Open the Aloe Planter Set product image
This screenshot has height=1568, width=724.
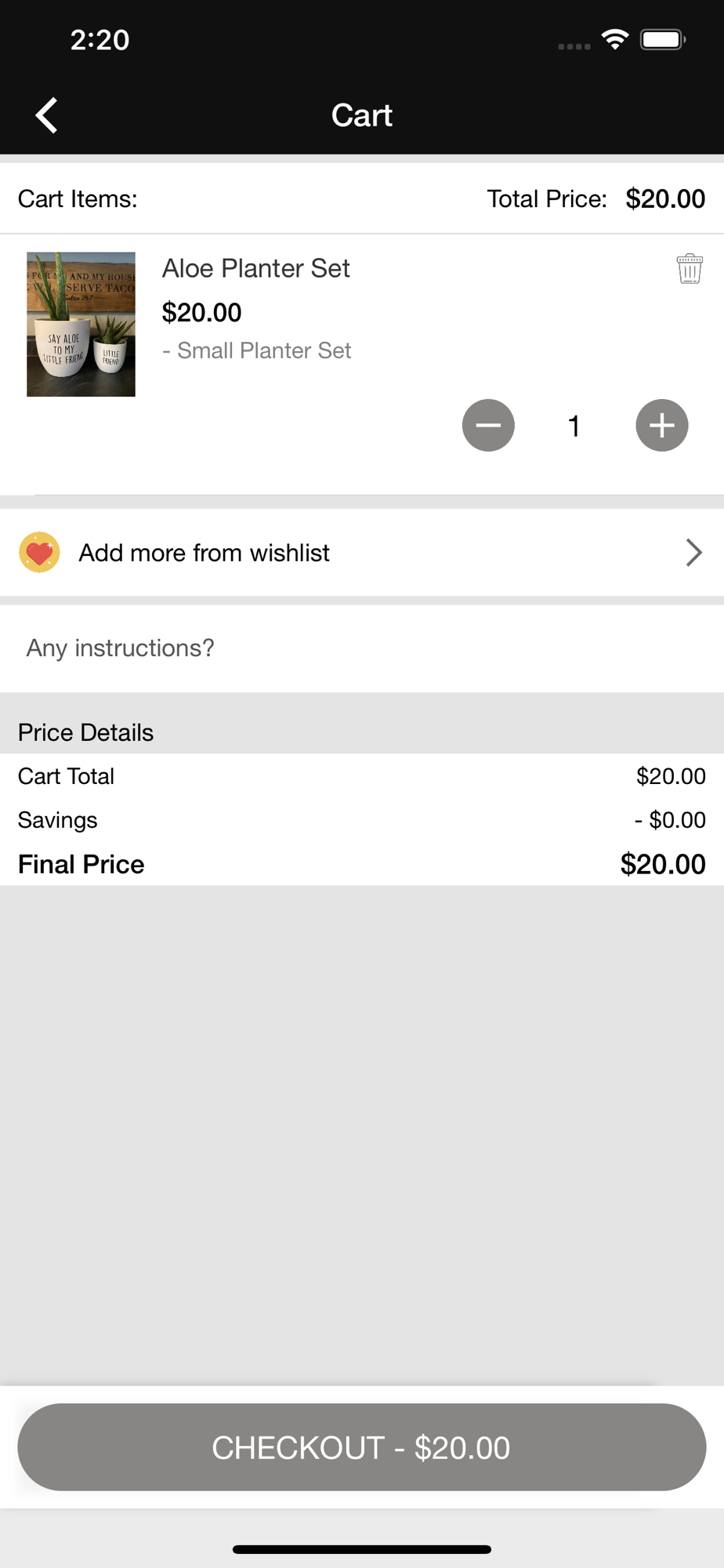coord(81,324)
